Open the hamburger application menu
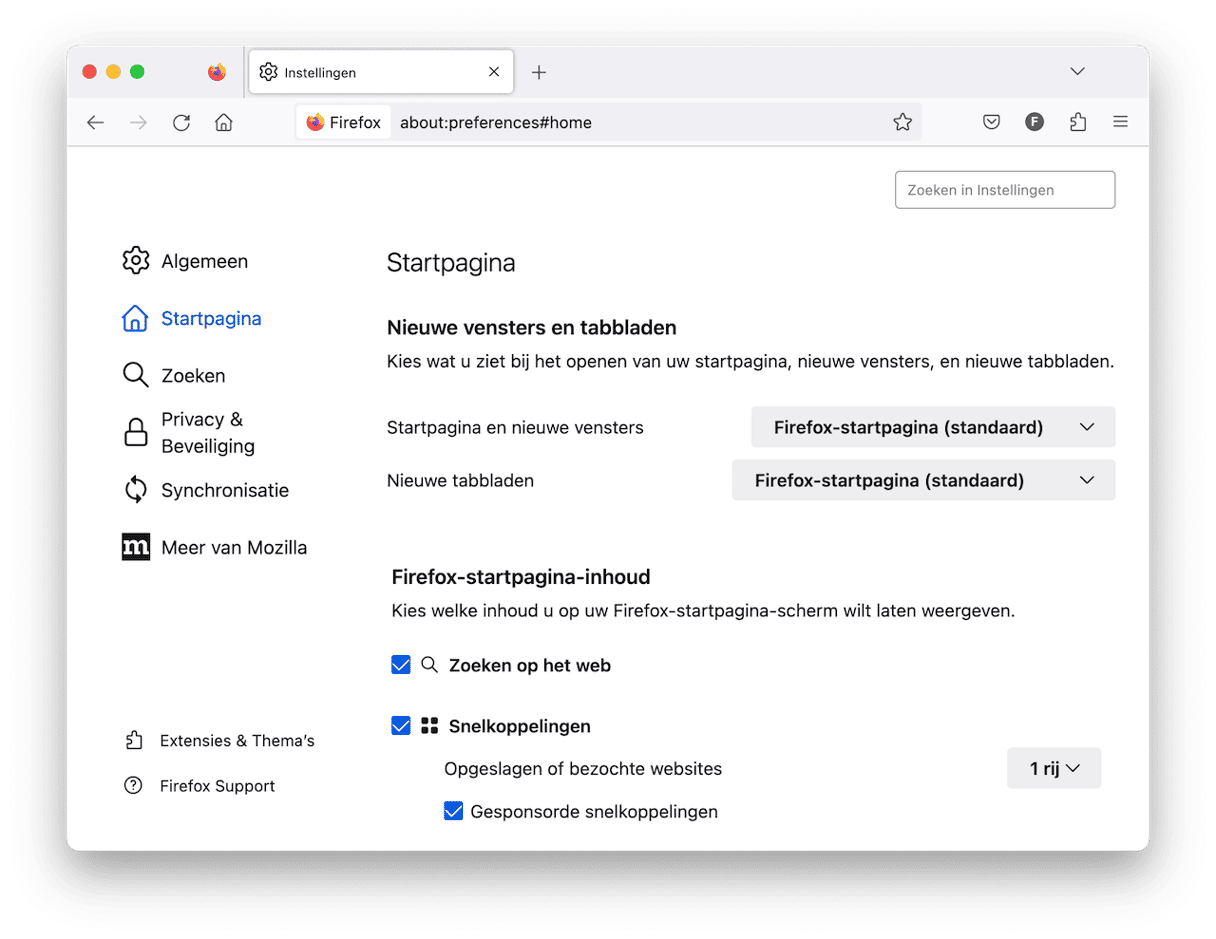The height and width of the screenshot is (939, 1216). coord(1120,122)
